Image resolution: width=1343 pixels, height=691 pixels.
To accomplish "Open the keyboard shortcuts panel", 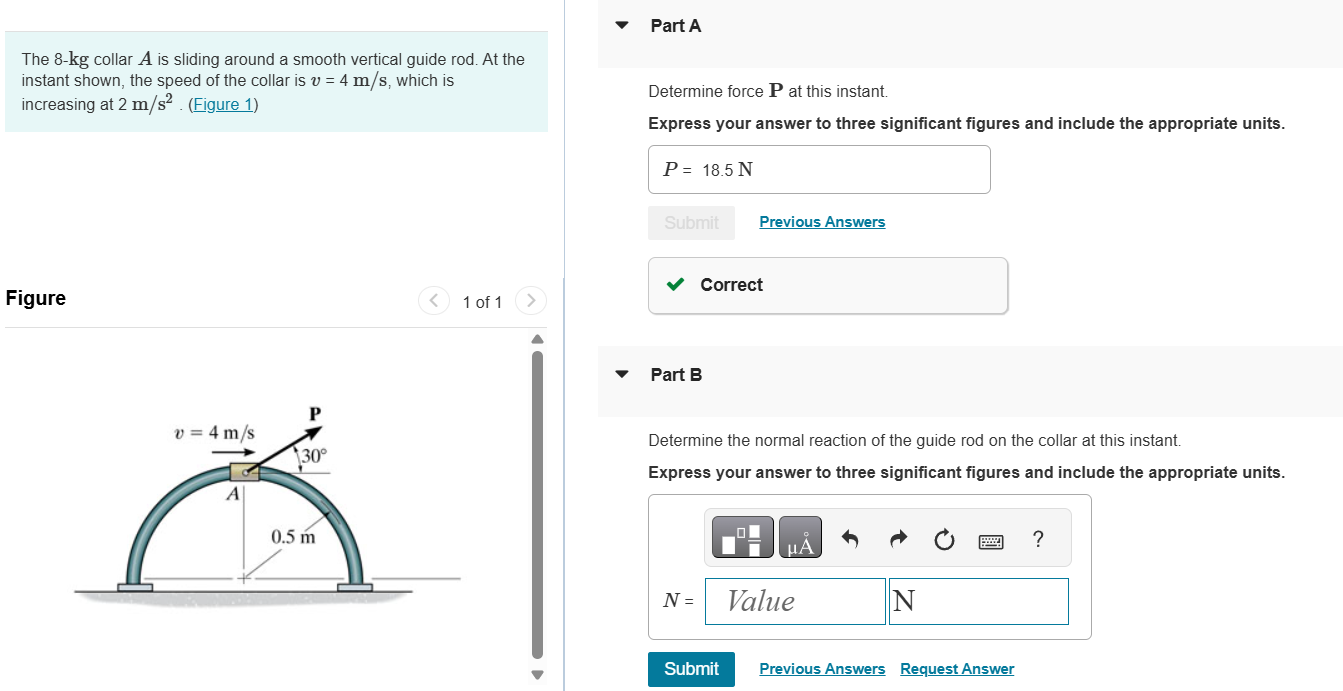I will coord(991,539).
